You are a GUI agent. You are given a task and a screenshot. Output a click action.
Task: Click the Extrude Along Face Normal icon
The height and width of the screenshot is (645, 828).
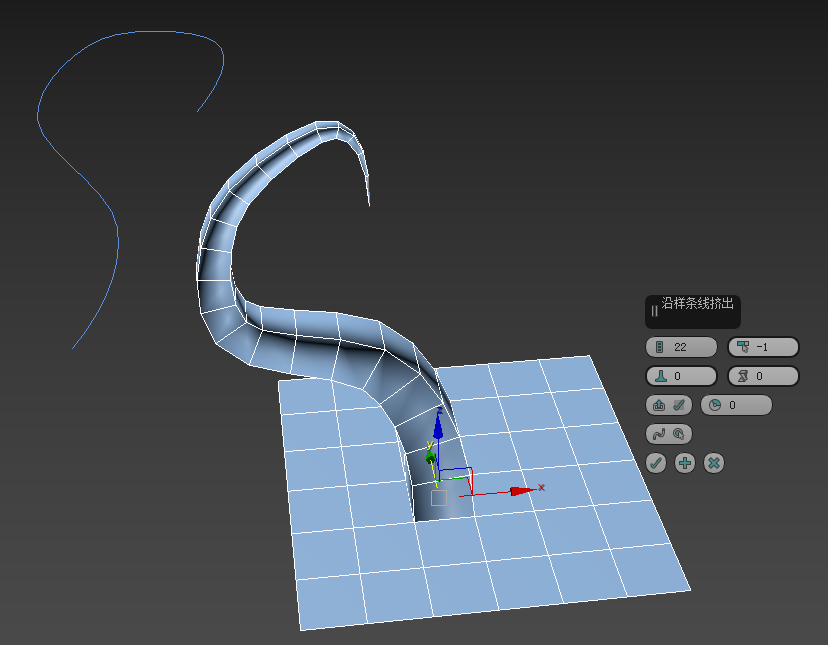pyautogui.click(x=659, y=405)
